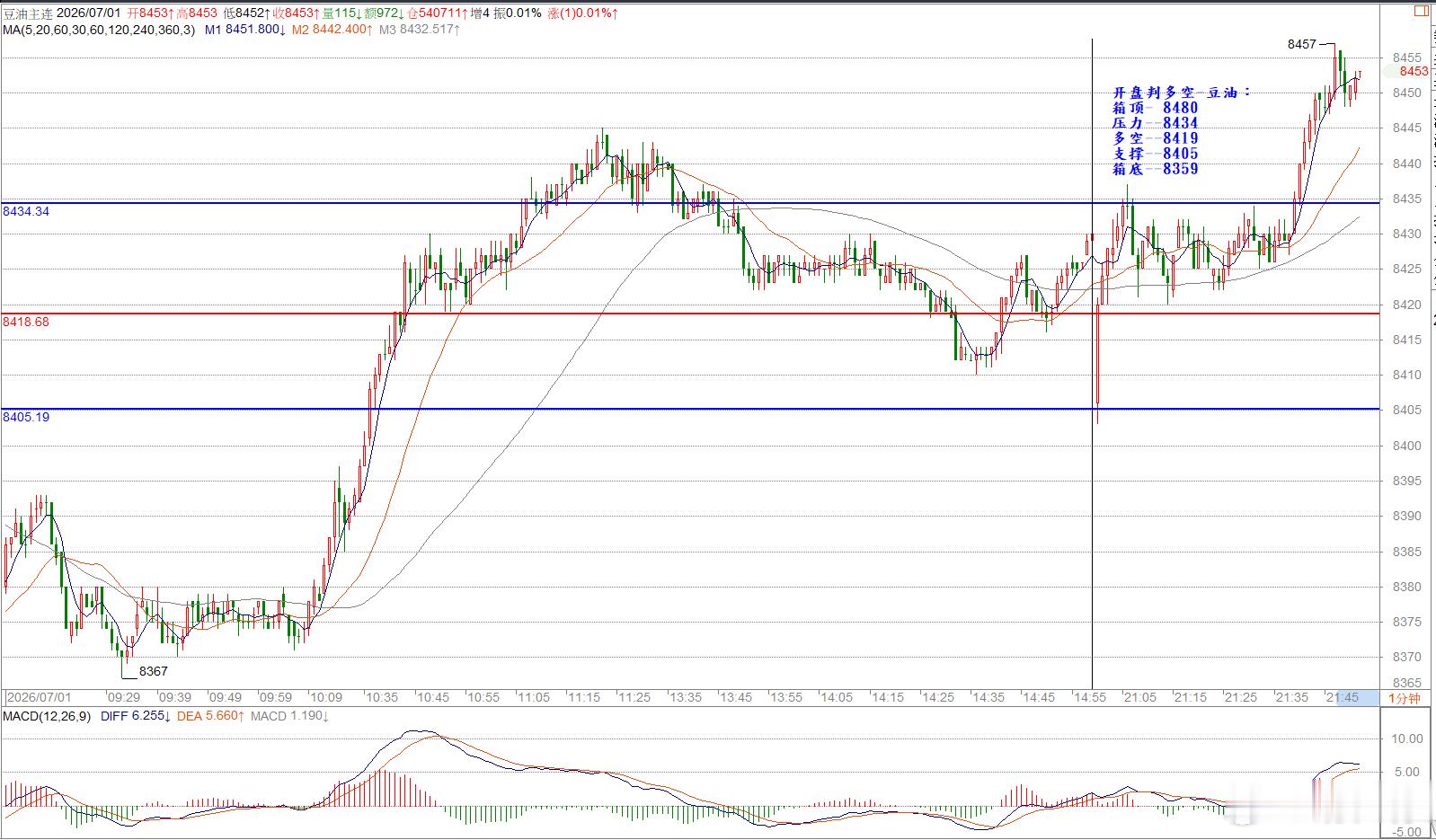Select the blue 8405.19 horizontal line label
The image size is (1436, 840).
click(26, 417)
